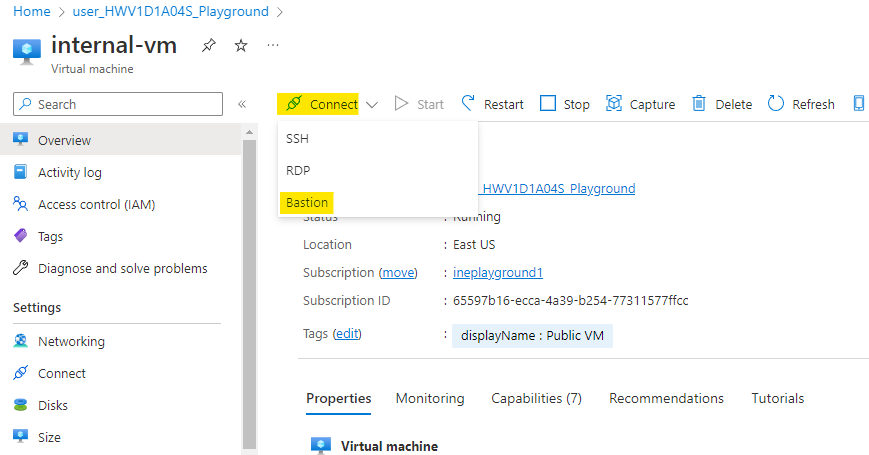Delete the virtual machine

click(x=722, y=104)
